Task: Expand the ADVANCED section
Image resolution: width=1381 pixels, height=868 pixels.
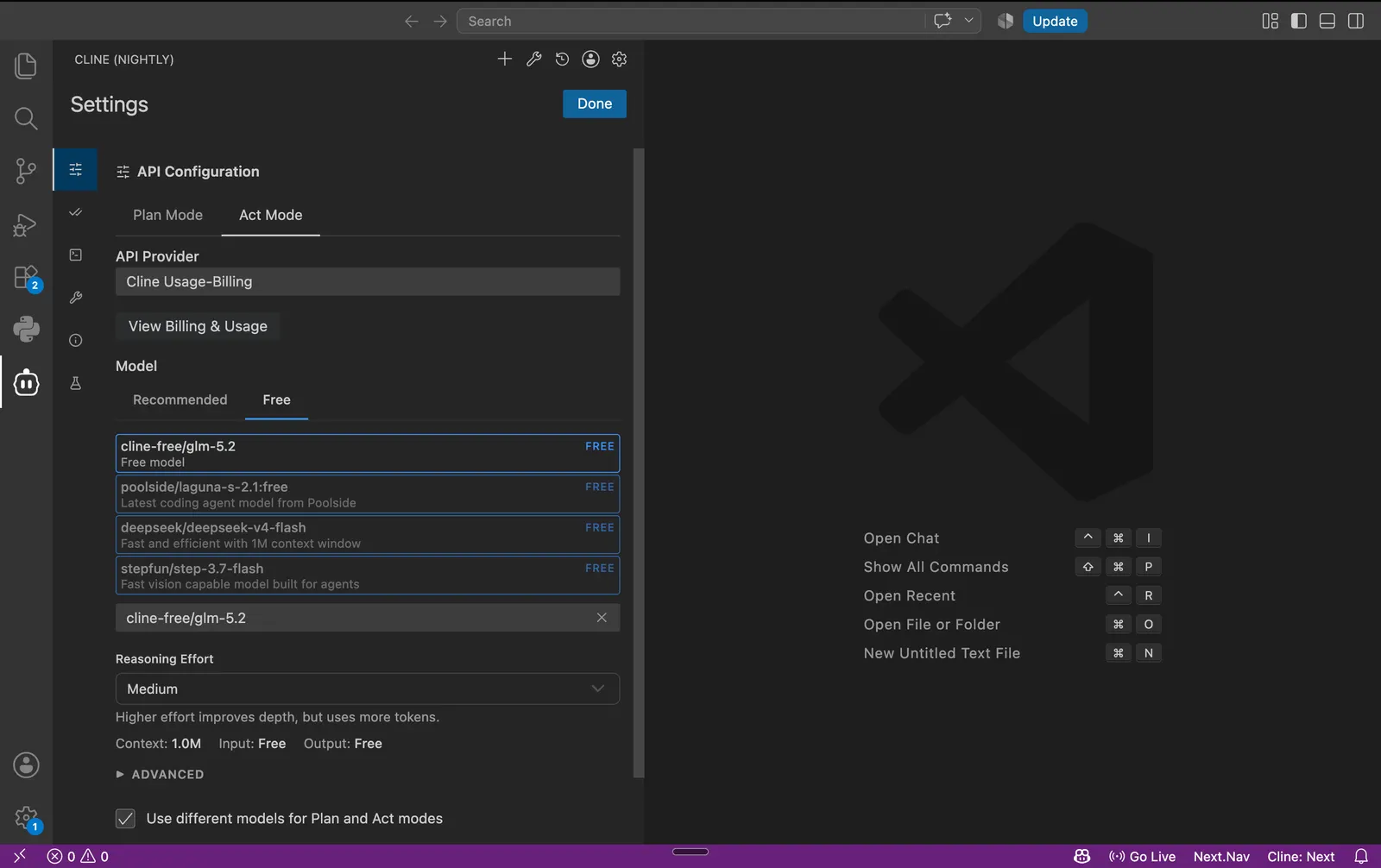Action: click(x=161, y=774)
